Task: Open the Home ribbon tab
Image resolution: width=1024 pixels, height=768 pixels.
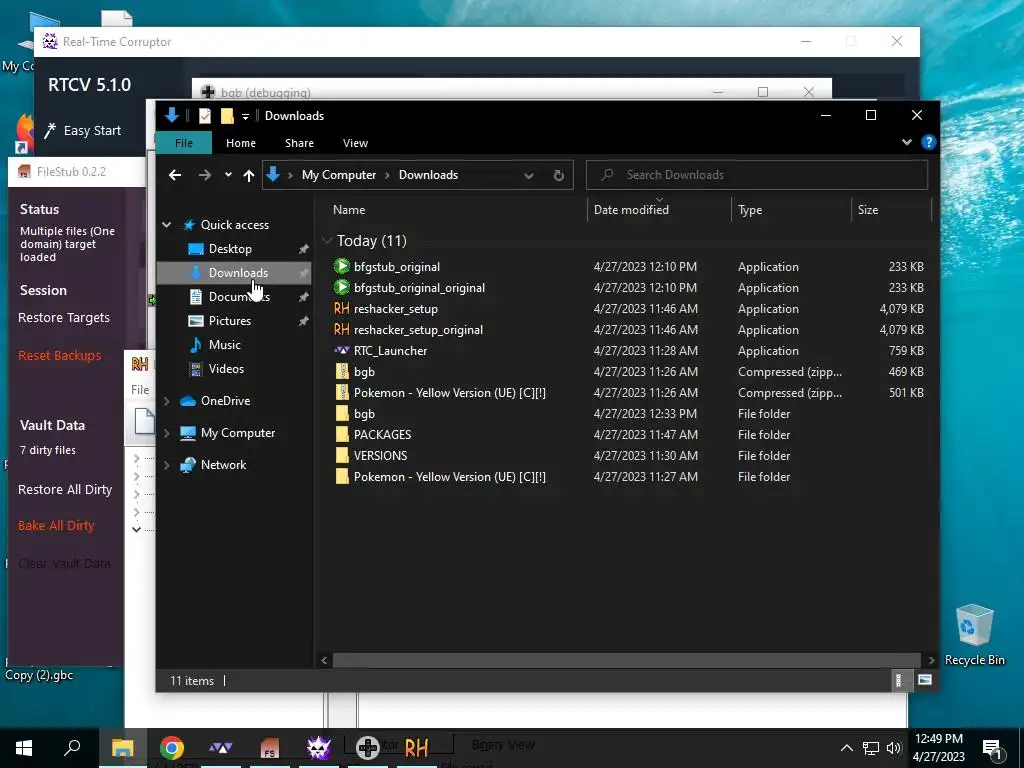Action: (241, 143)
